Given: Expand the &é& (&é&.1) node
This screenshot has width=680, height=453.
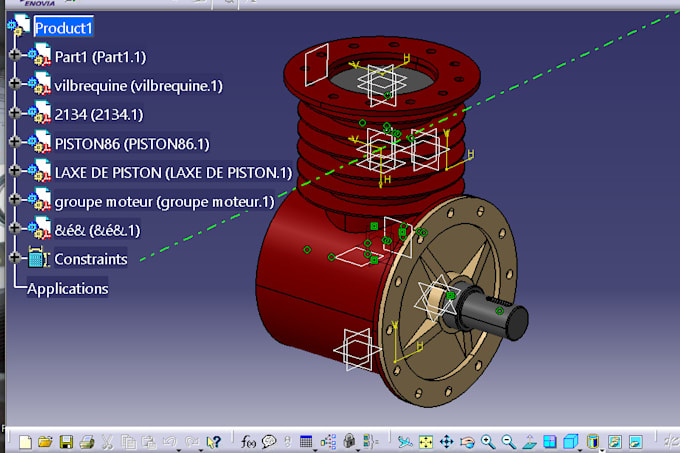Looking at the screenshot, I should coord(14,228).
